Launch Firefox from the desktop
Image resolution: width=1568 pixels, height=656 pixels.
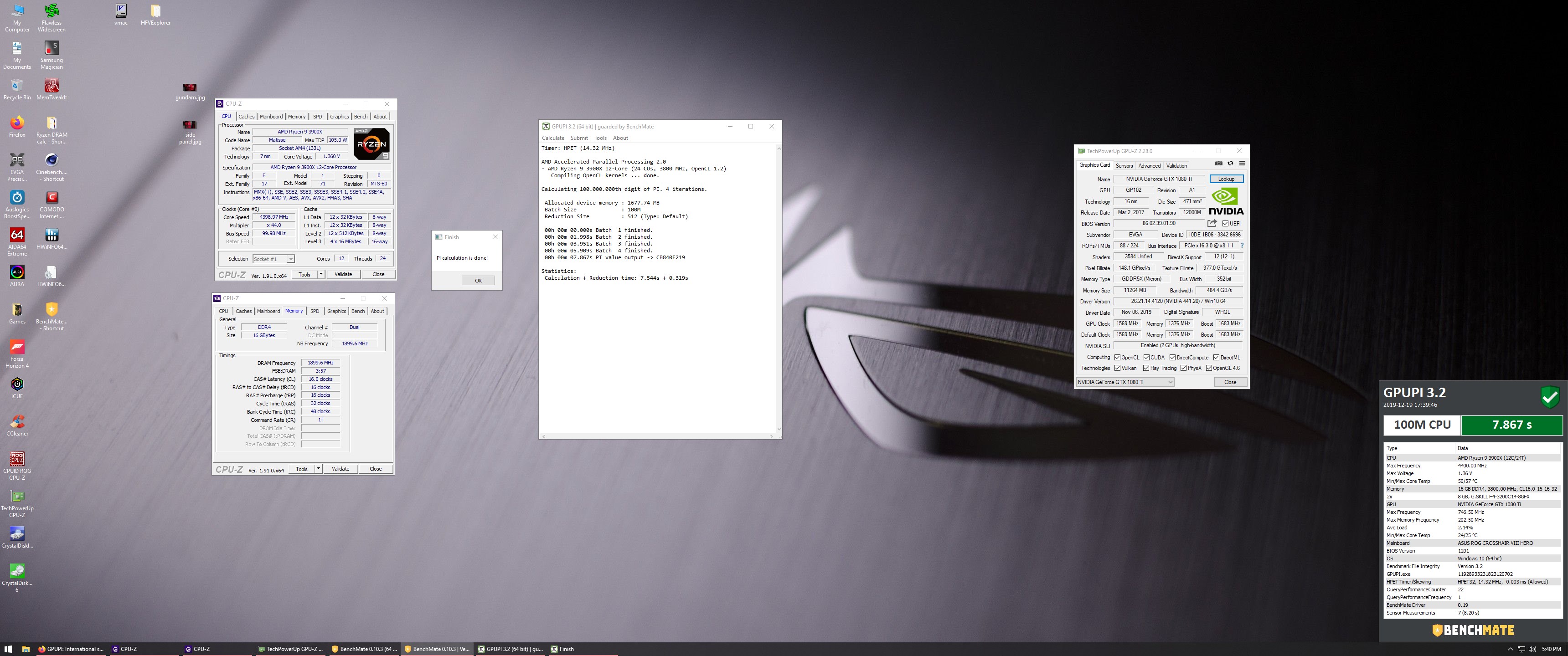17,127
